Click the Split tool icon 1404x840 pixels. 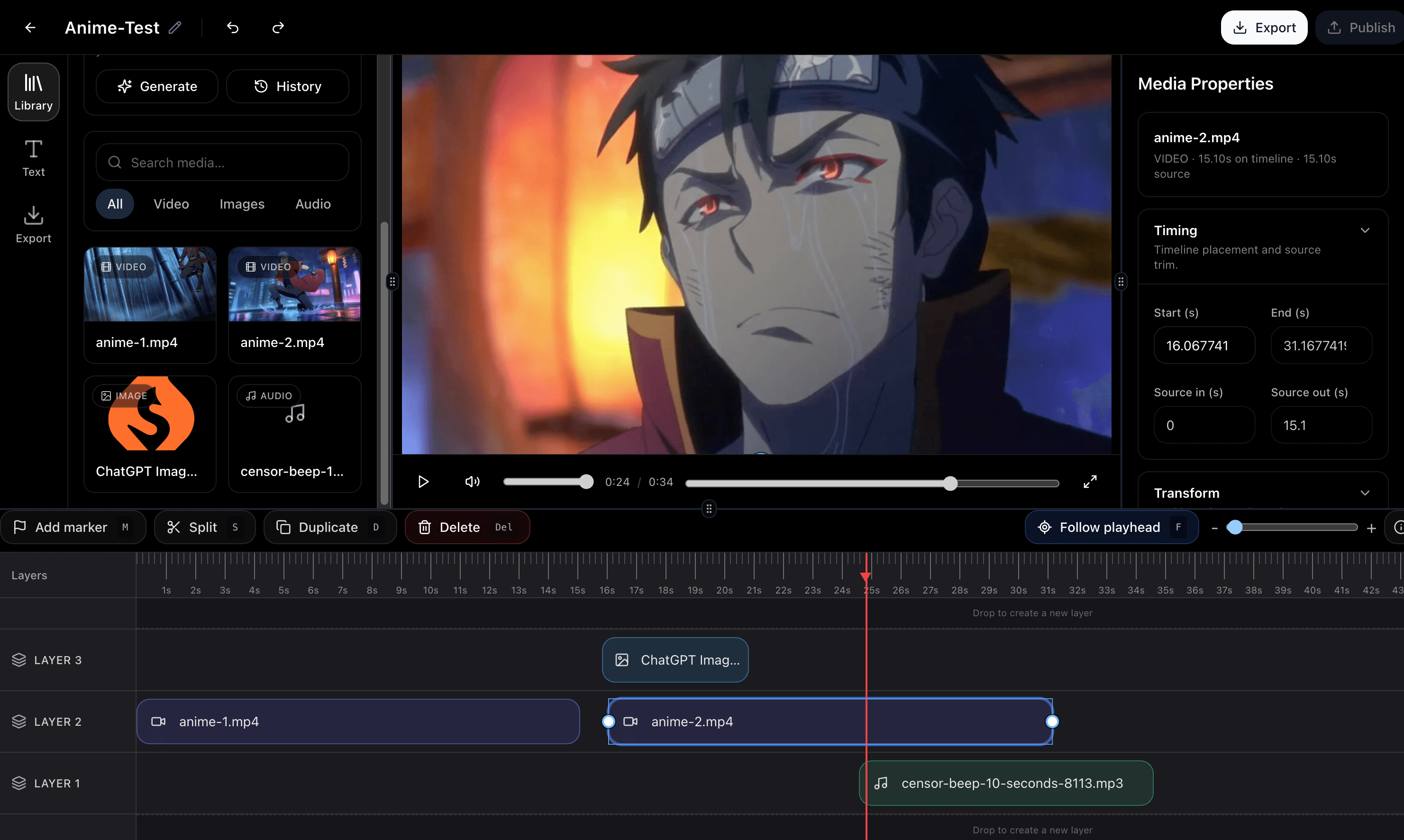pos(174,527)
